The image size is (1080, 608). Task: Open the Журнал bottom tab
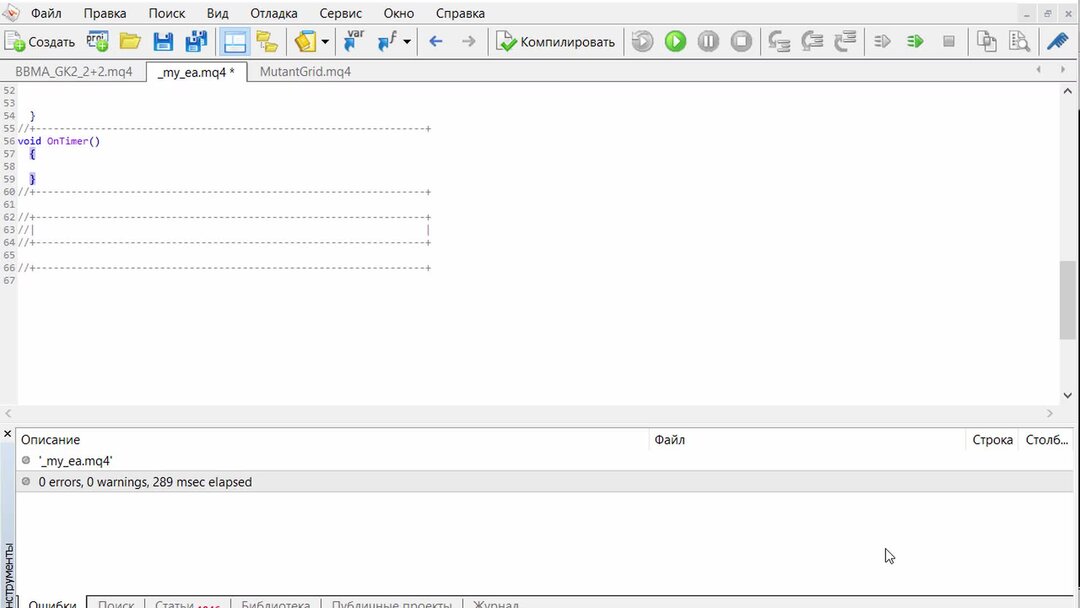pyautogui.click(x=496, y=603)
